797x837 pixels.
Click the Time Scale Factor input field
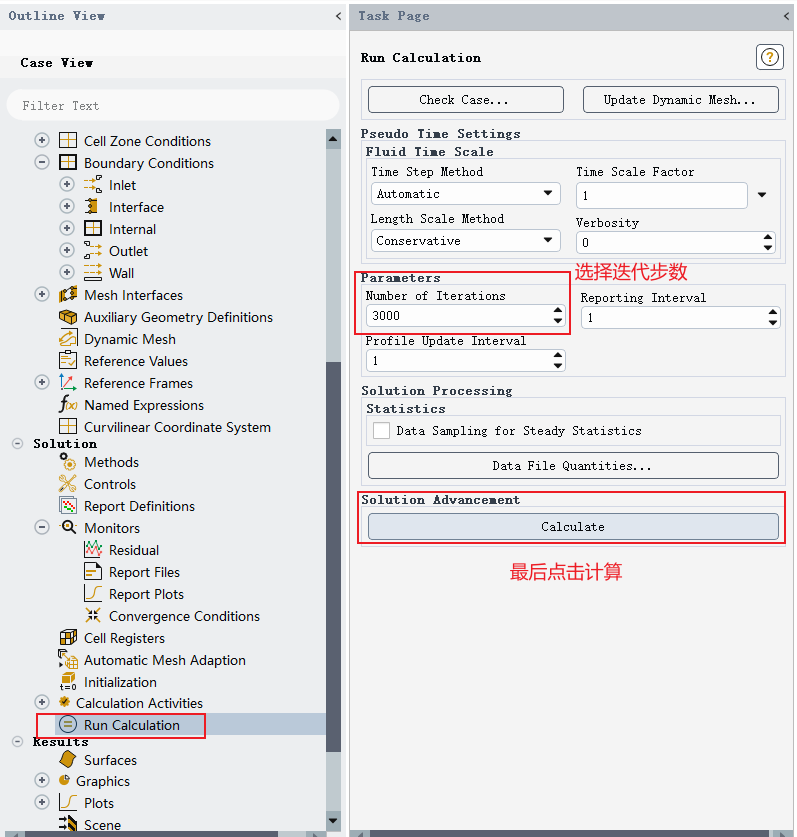[x=661, y=195]
